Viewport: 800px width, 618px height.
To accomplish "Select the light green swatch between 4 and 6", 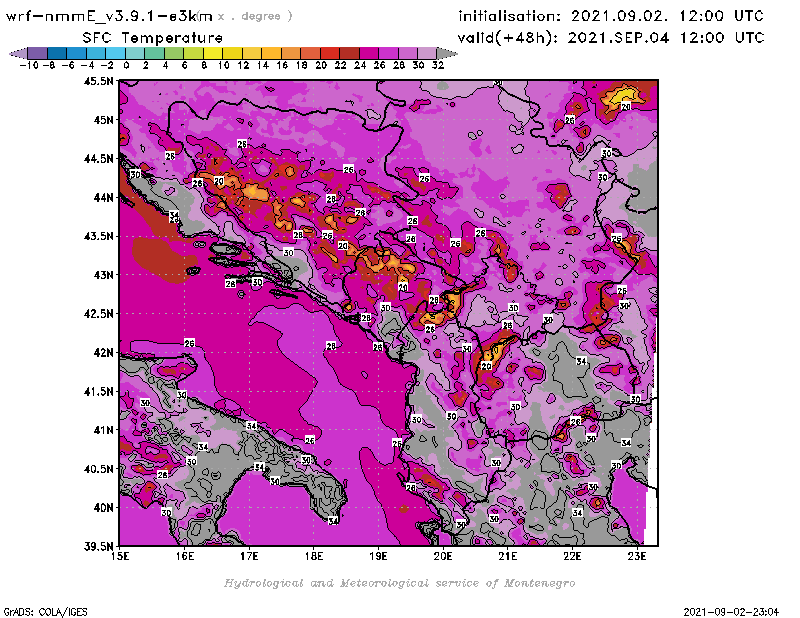I will click(x=173, y=53).
